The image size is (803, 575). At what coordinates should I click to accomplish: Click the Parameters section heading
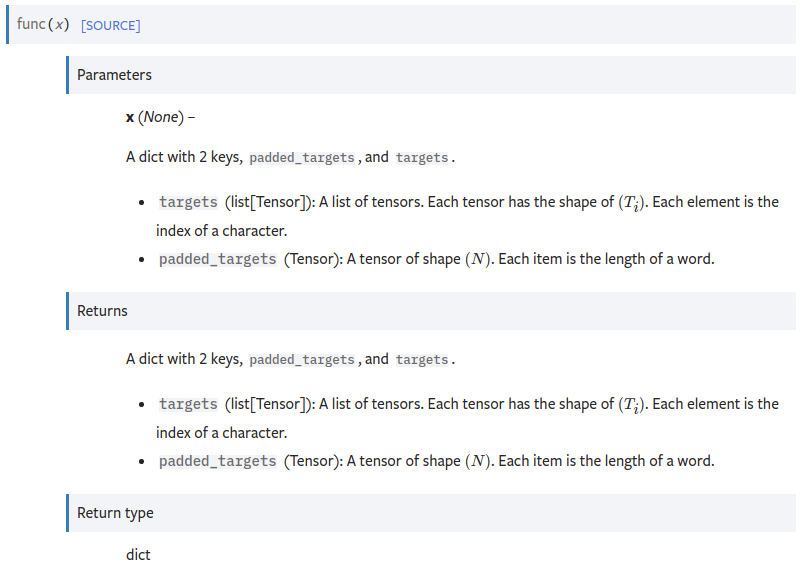click(114, 75)
